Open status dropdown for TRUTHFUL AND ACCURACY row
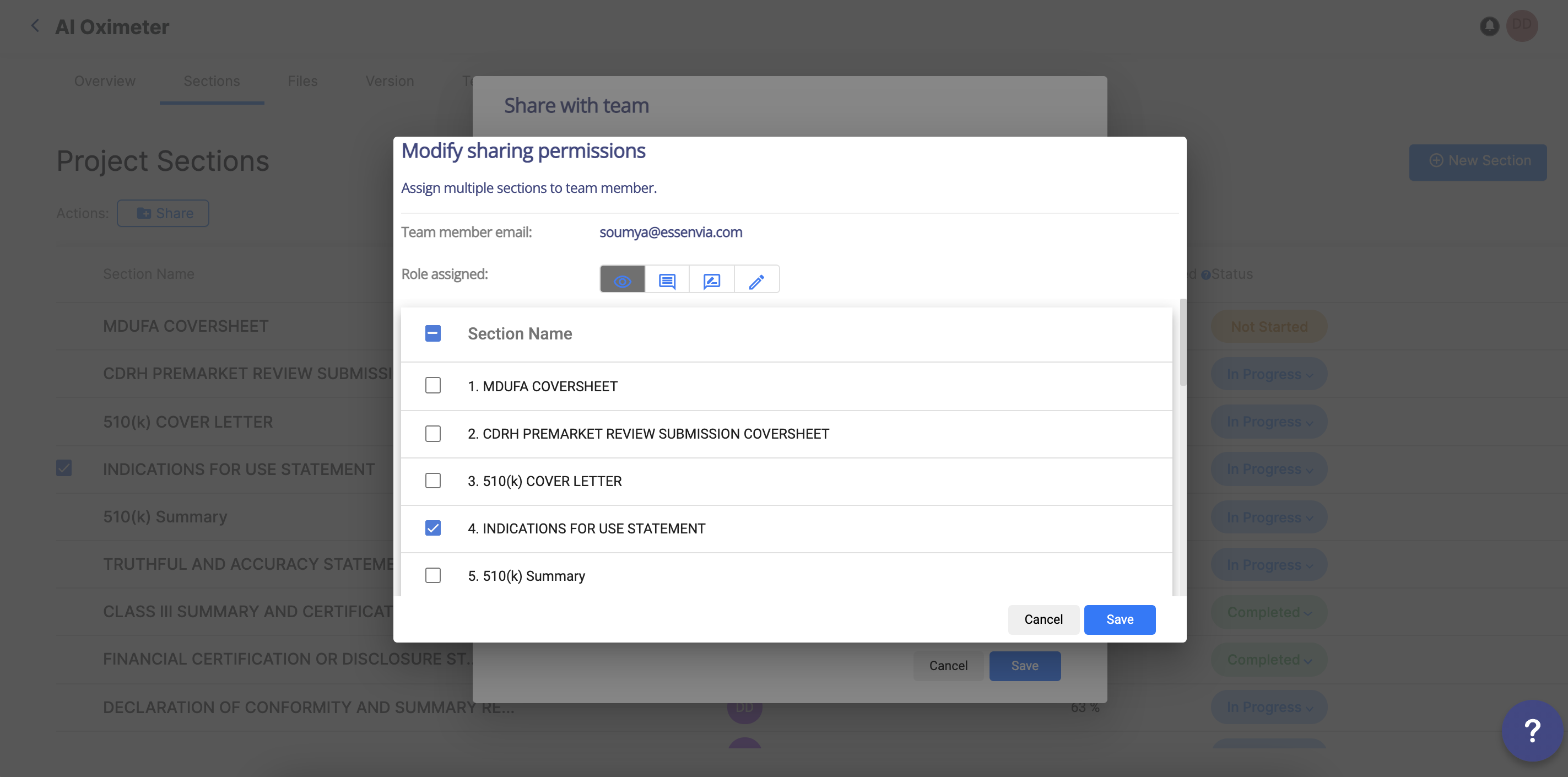Screen dimensions: 1568x777 (1268, 564)
